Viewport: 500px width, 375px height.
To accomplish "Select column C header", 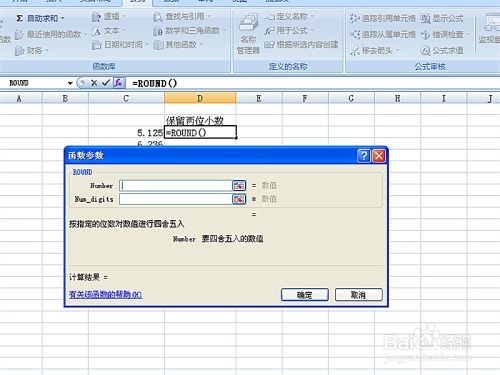I will (126, 98).
